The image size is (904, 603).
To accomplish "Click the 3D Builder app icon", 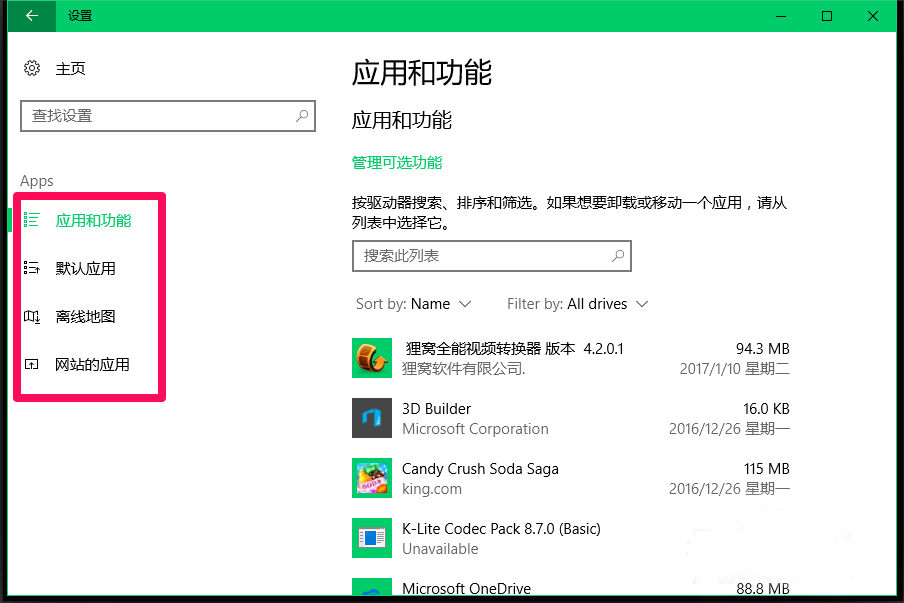I will [372, 418].
